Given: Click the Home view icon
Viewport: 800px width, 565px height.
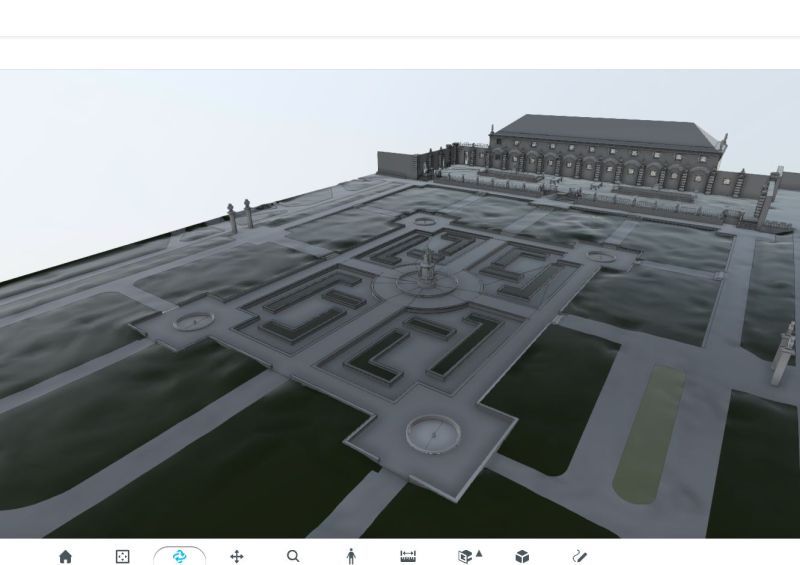Looking at the screenshot, I should 65,556.
